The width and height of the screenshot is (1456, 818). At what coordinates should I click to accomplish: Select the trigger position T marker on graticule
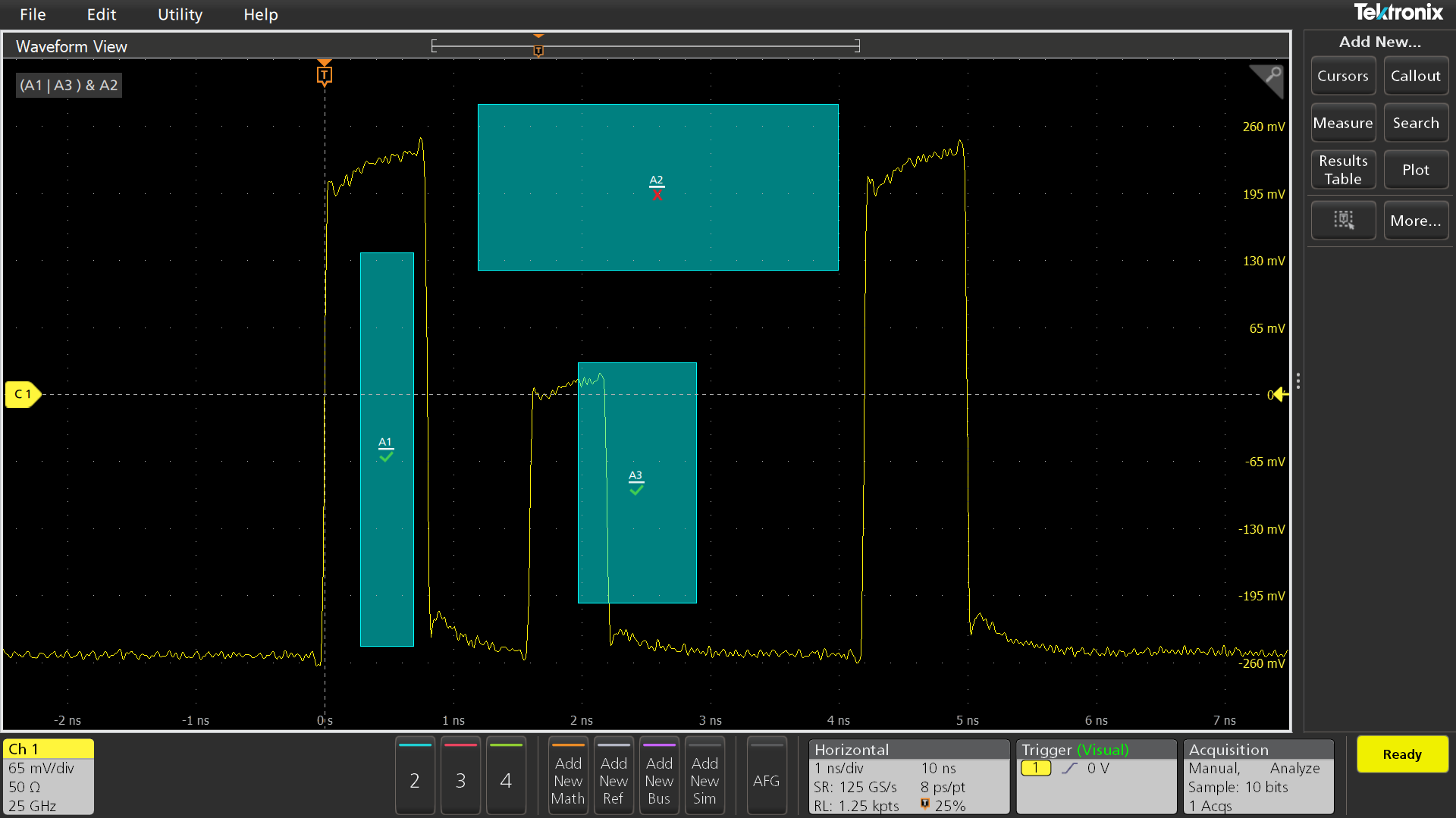tap(325, 74)
